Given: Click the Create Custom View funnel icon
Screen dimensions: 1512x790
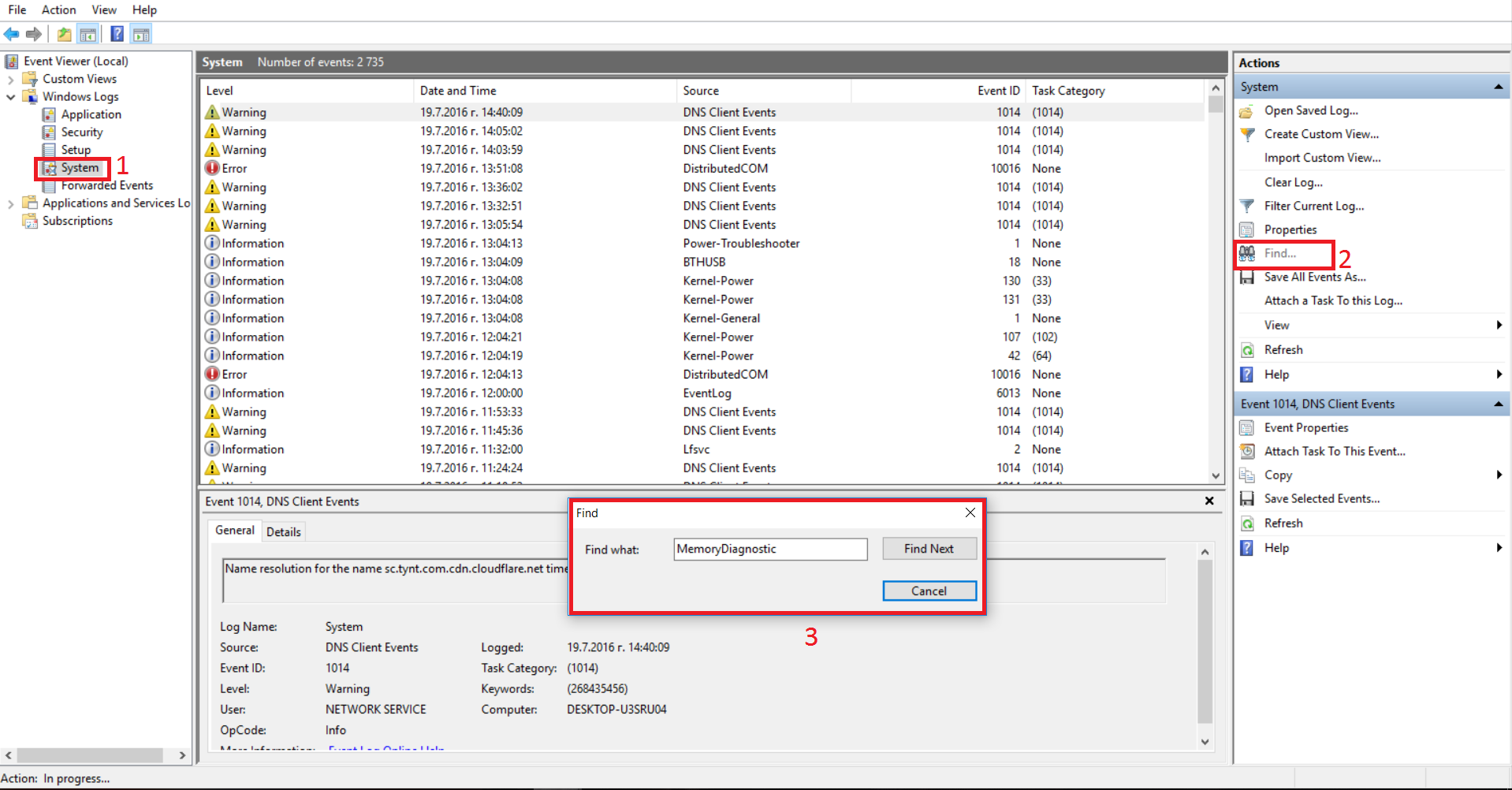Looking at the screenshot, I should [x=1246, y=134].
